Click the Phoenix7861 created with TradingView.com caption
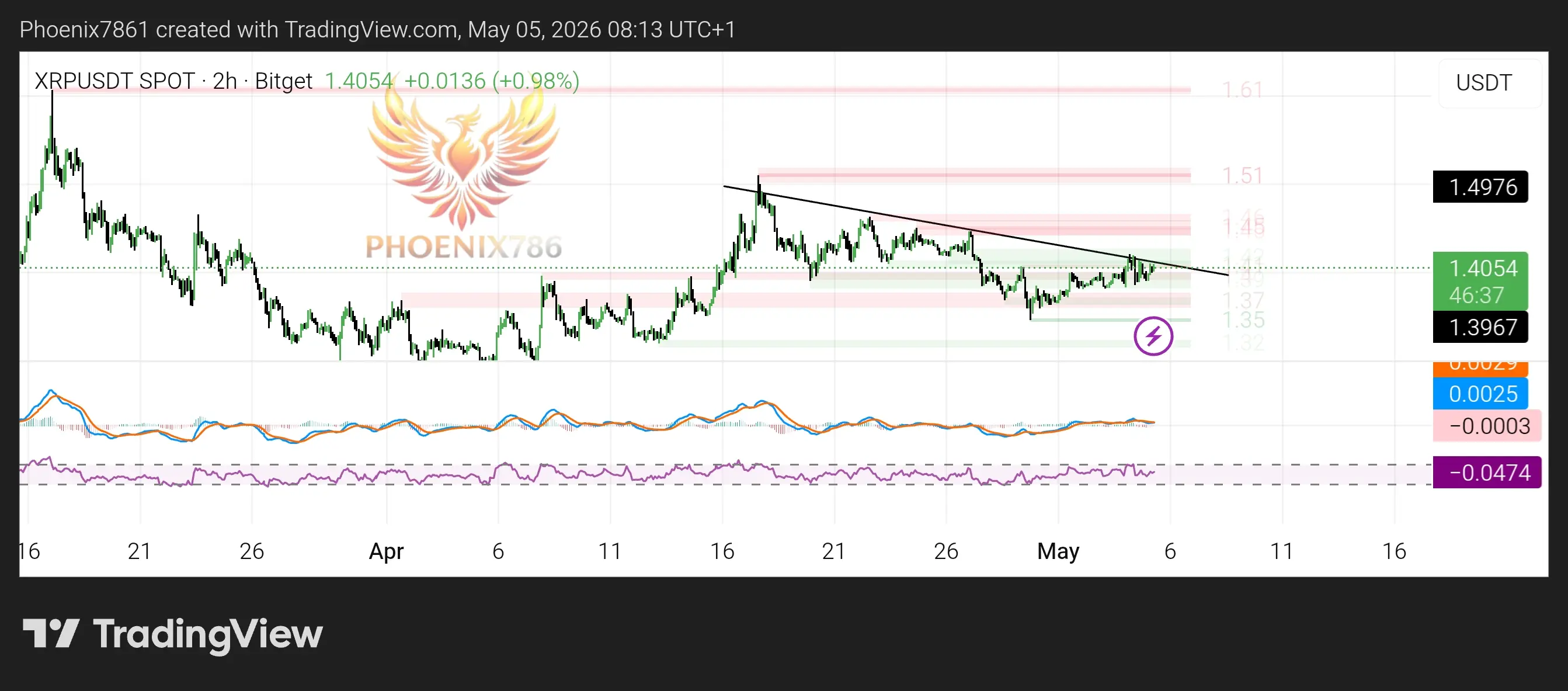 tap(377, 30)
